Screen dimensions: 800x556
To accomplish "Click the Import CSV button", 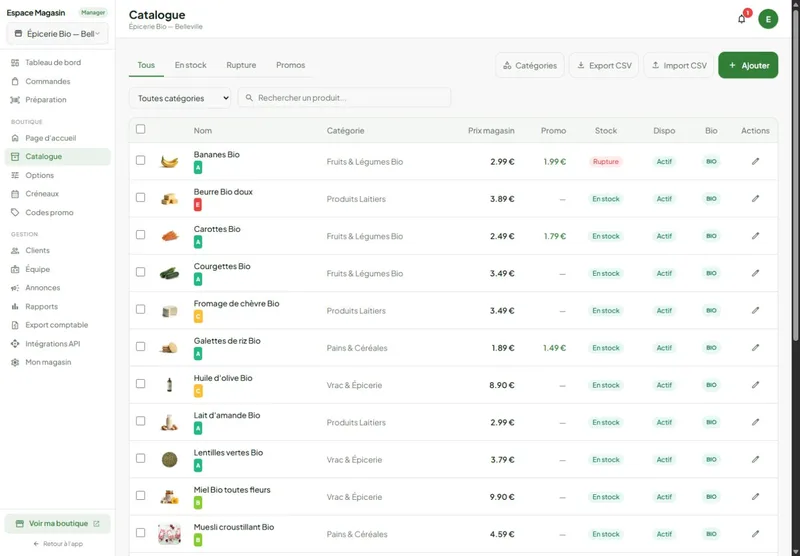I will click(679, 65).
